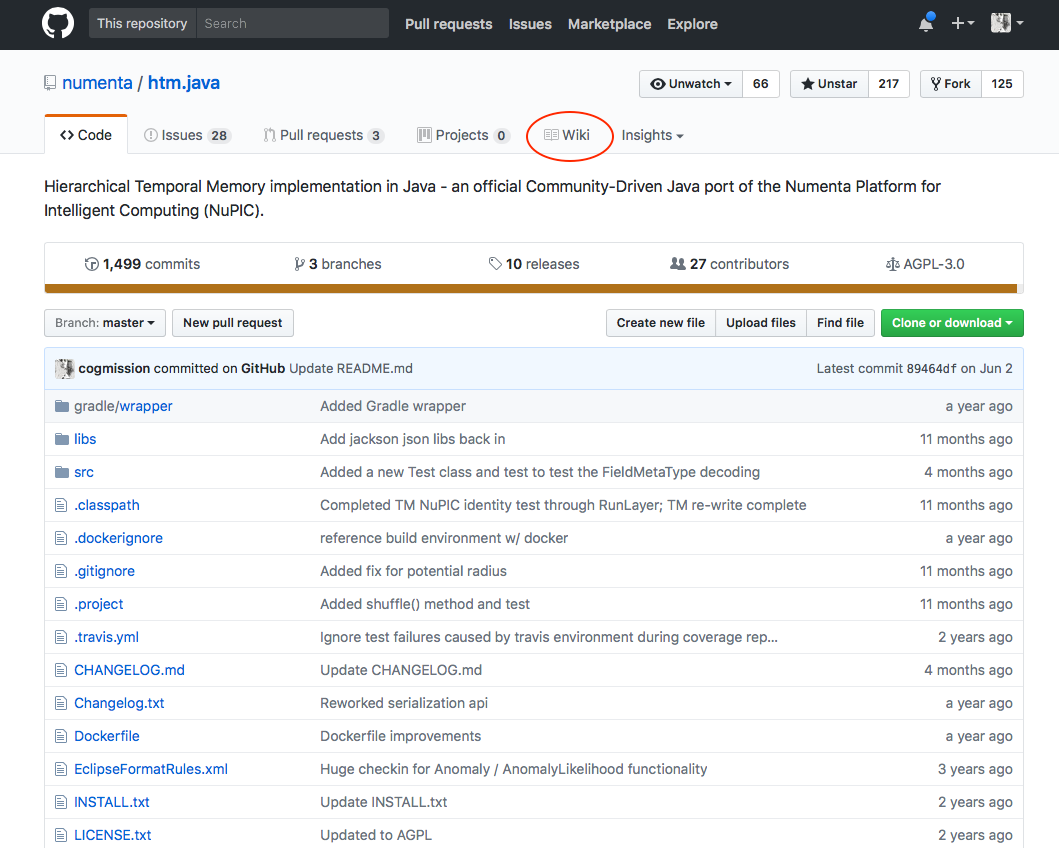The height and width of the screenshot is (848, 1059).
Task: Expand the Insights dropdown tab
Action: point(652,135)
